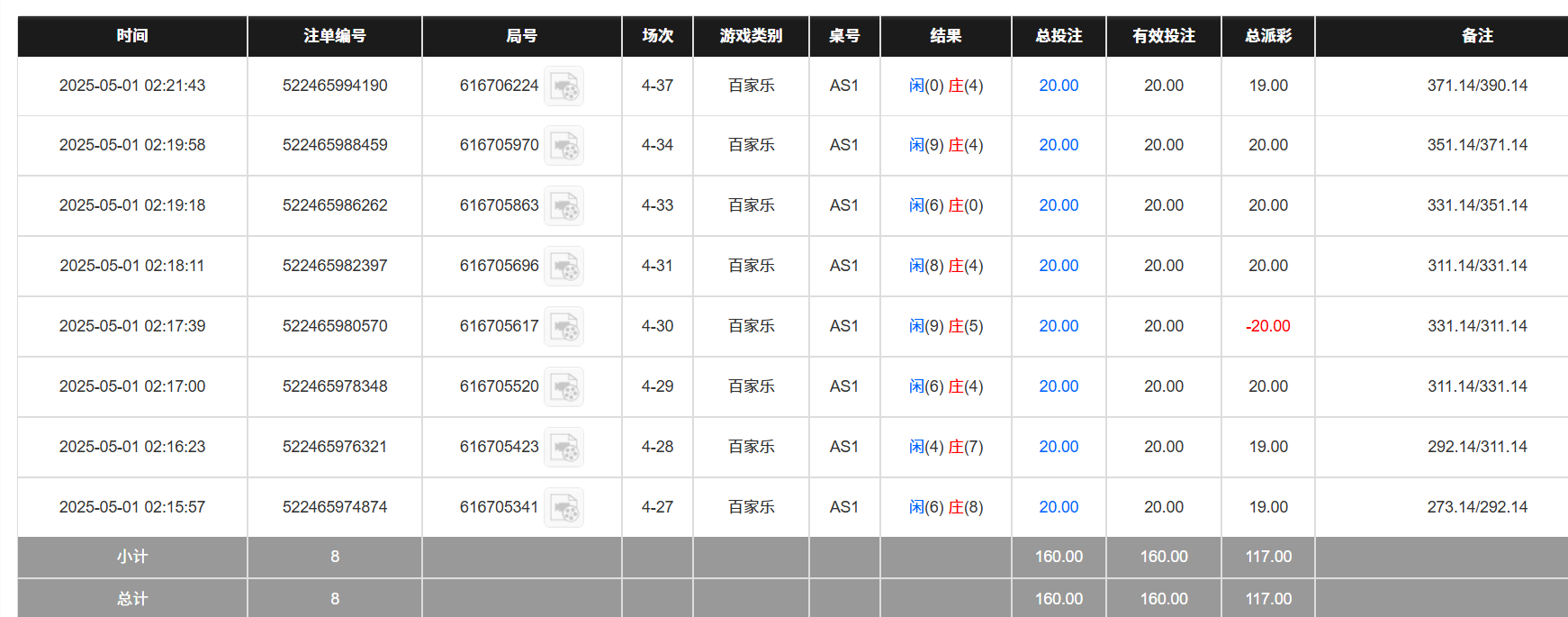The width and height of the screenshot is (1568, 617).
Task: Click result 闲(9) 庄(5) in 4-30 row
Action: click(946, 326)
